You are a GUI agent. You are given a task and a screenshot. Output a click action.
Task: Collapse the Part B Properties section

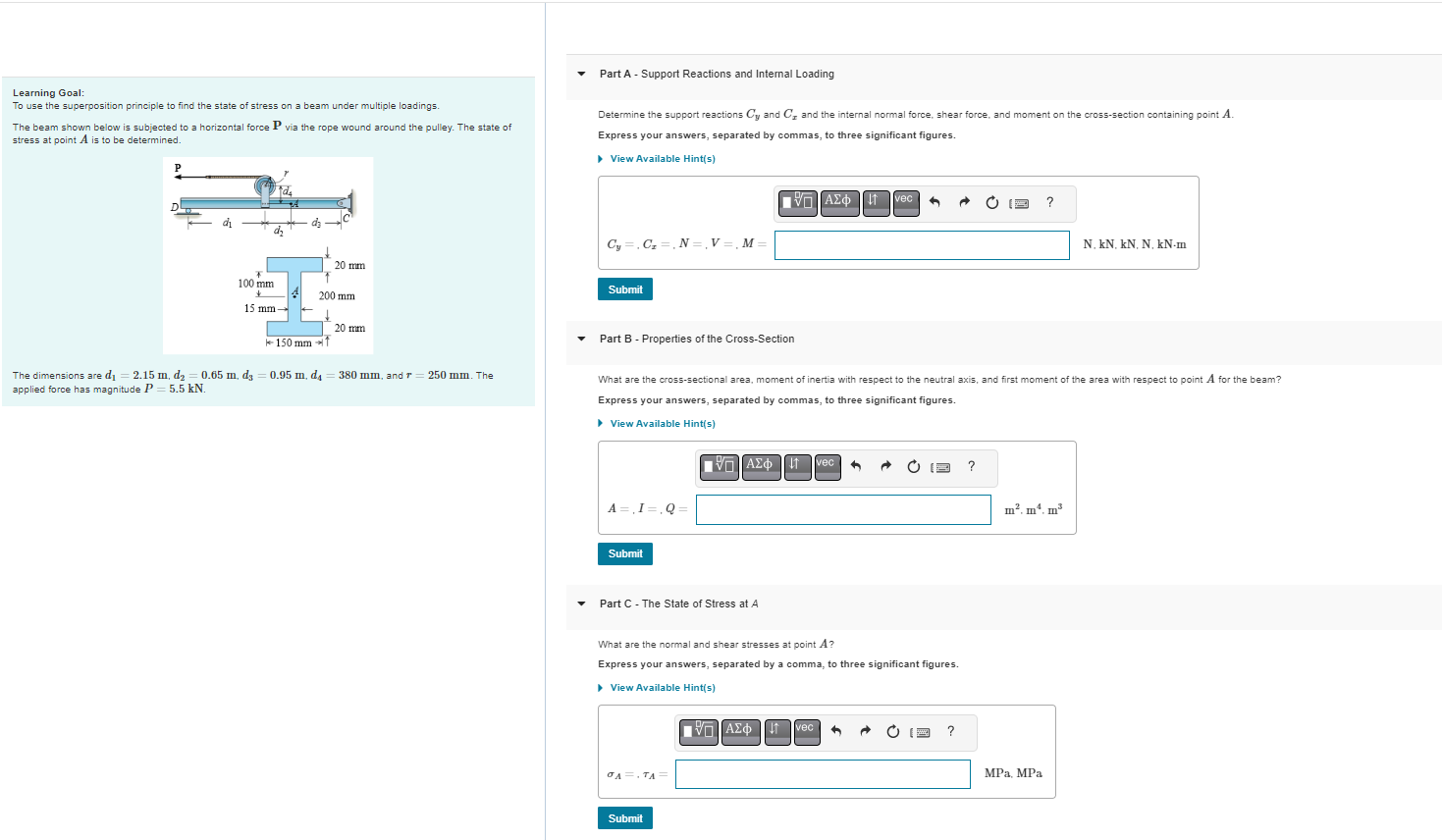(580, 339)
